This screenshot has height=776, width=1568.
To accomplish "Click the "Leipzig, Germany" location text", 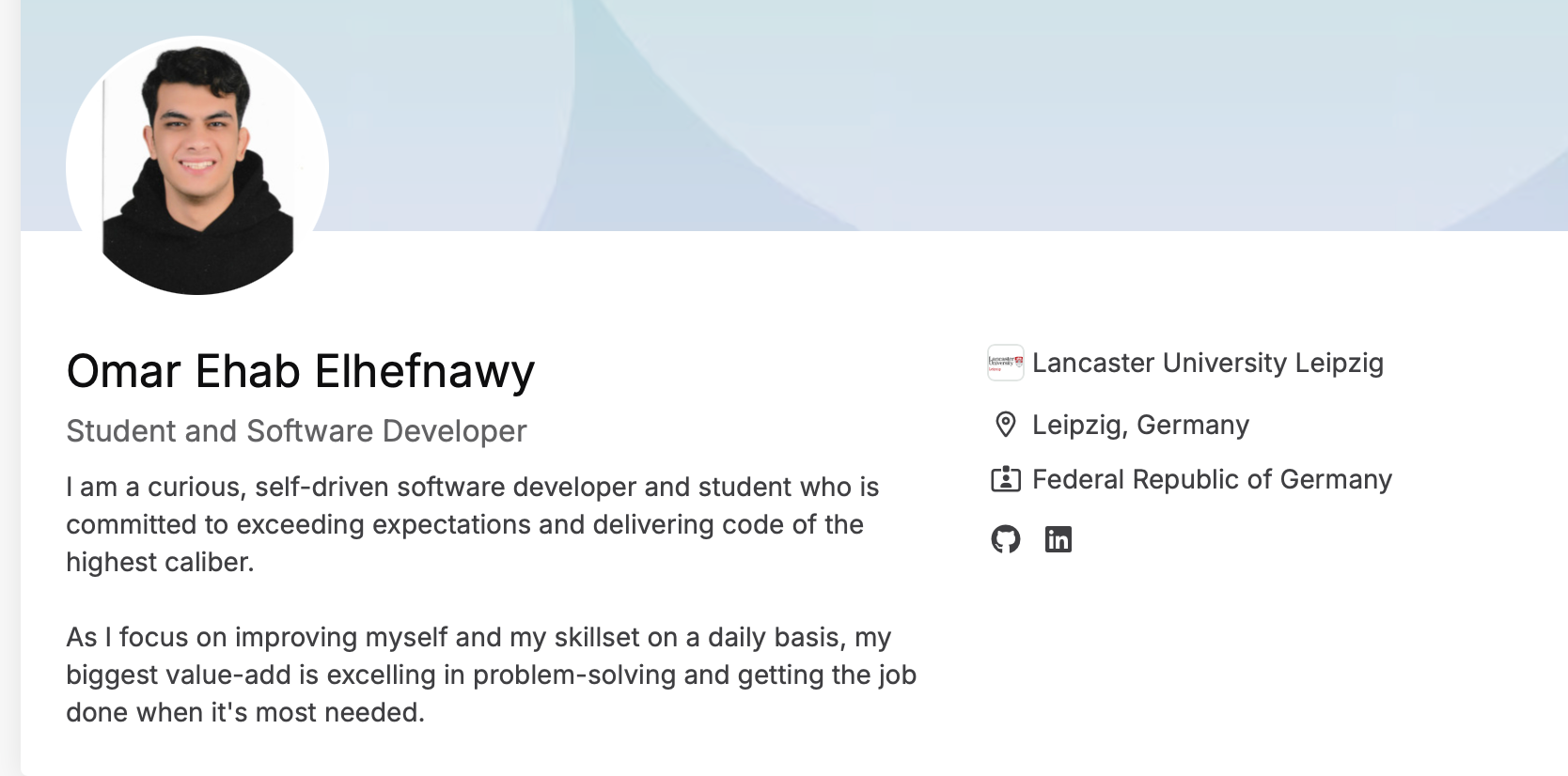I will pos(1140,425).
